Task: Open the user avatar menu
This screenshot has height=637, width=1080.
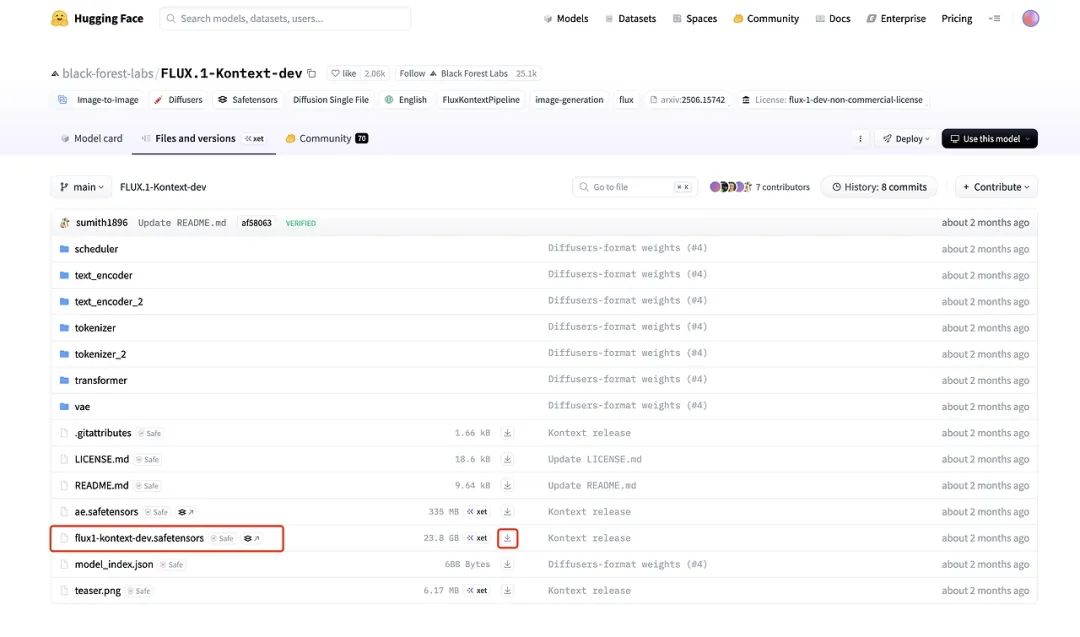Action: point(1030,19)
